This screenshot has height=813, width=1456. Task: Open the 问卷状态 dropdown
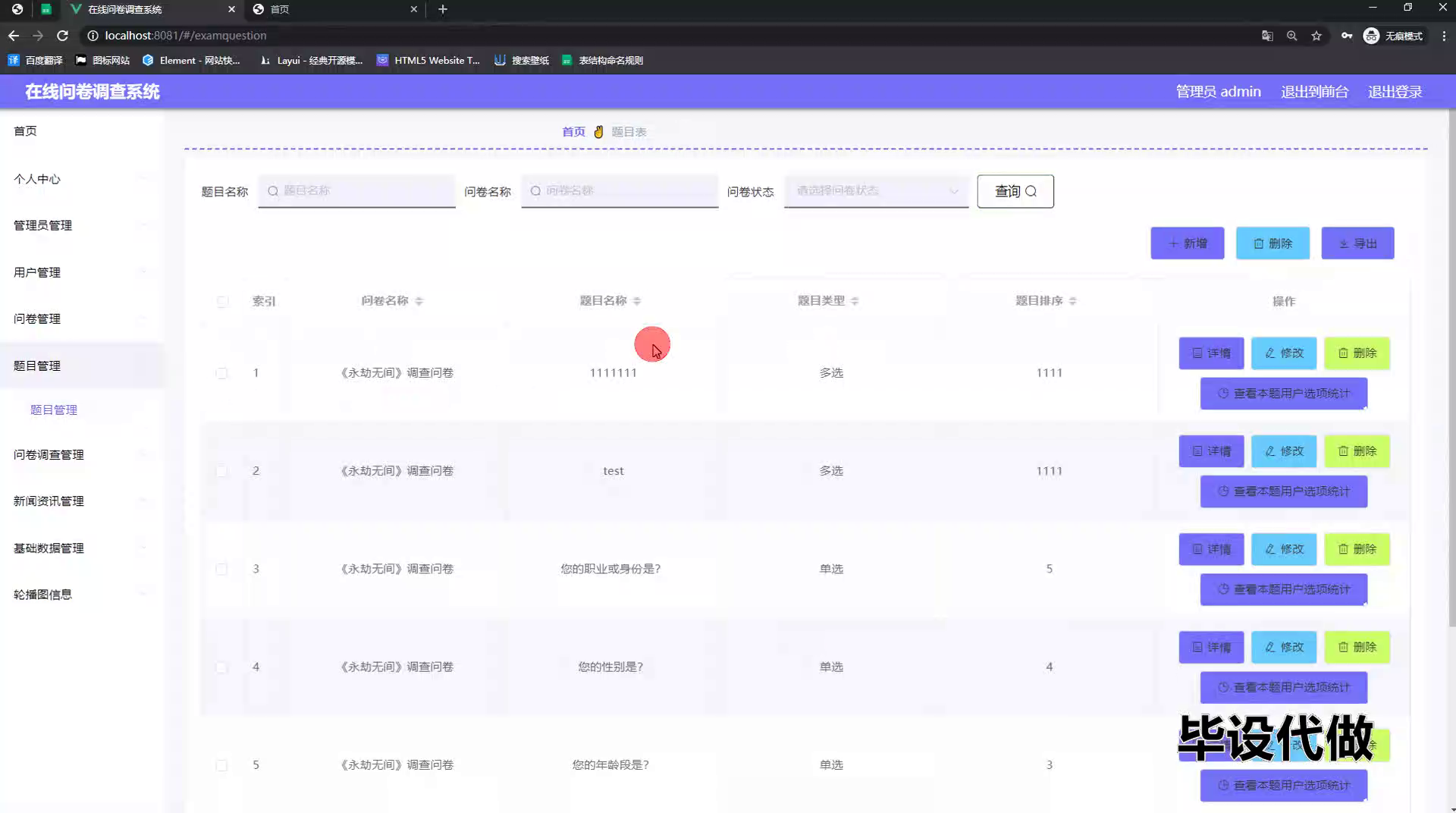[x=877, y=191]
